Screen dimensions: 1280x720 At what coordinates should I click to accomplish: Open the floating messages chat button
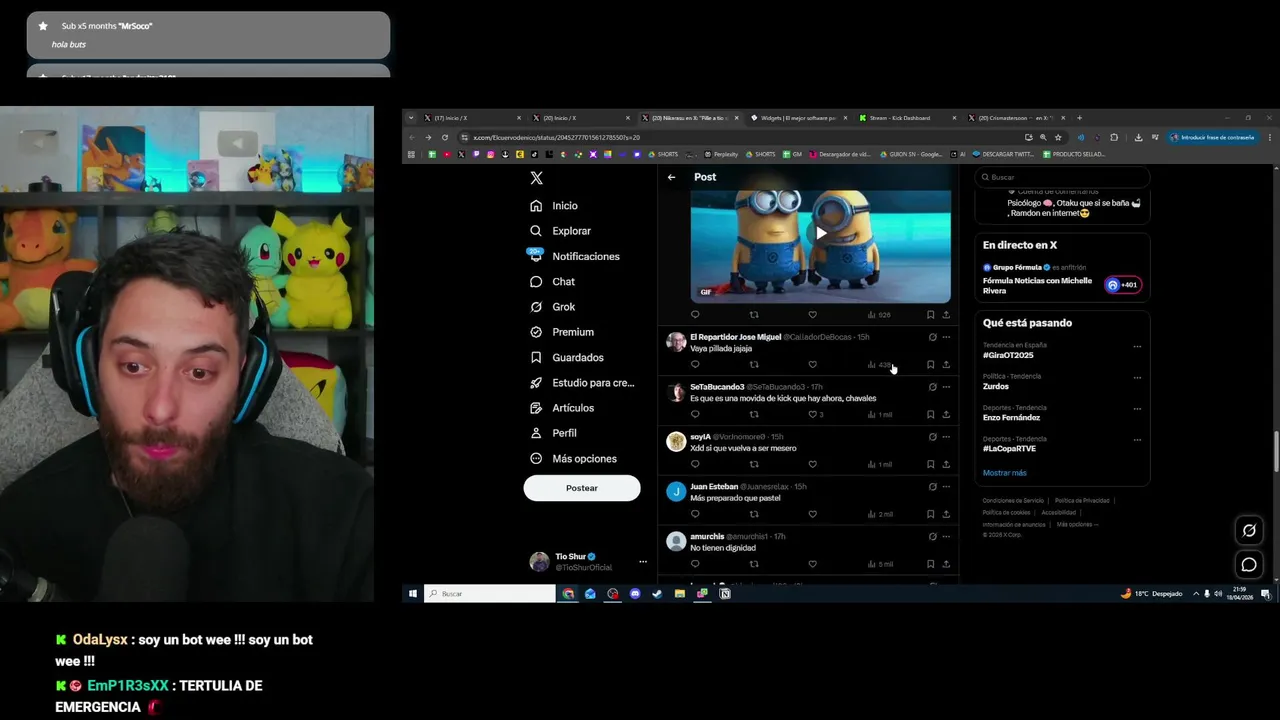click(x=1249, y=565)
